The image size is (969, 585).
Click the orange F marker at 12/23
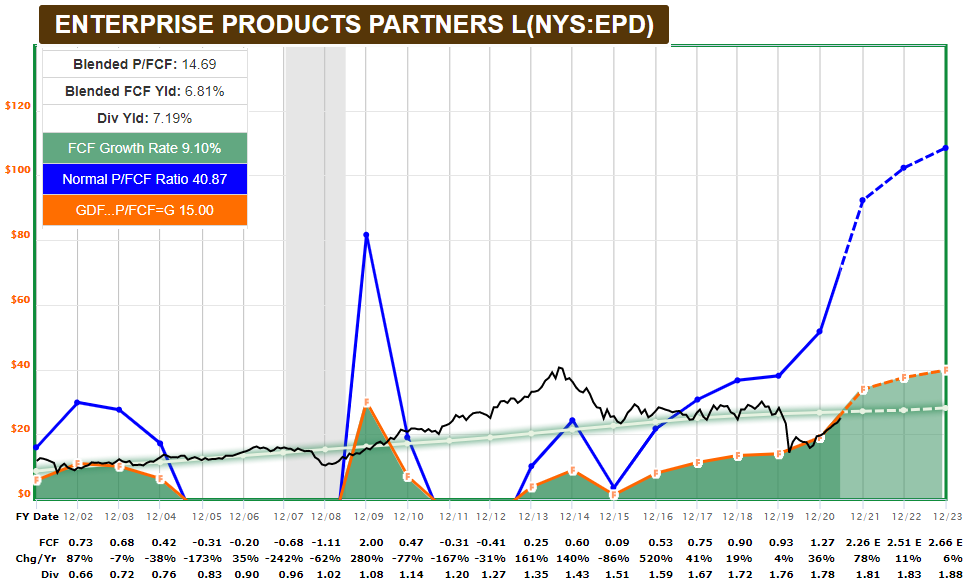pyautogui.click(x=946, y=370)
